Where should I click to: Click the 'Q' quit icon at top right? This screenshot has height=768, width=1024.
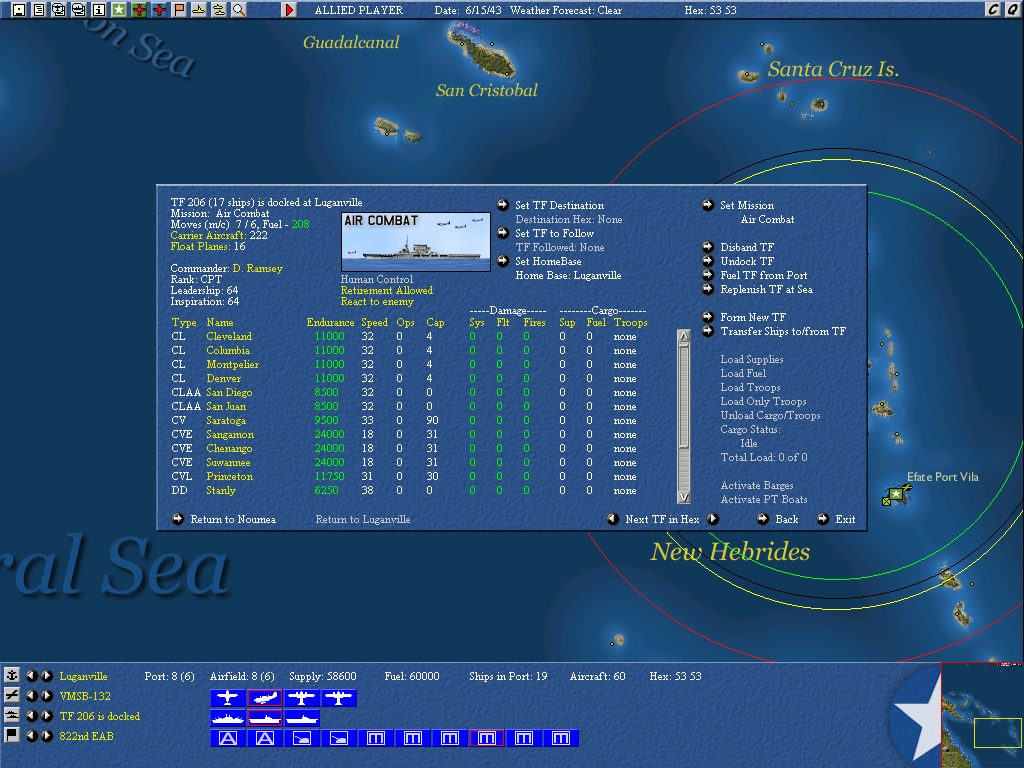pyautogui.click(x=1012, y=9)
